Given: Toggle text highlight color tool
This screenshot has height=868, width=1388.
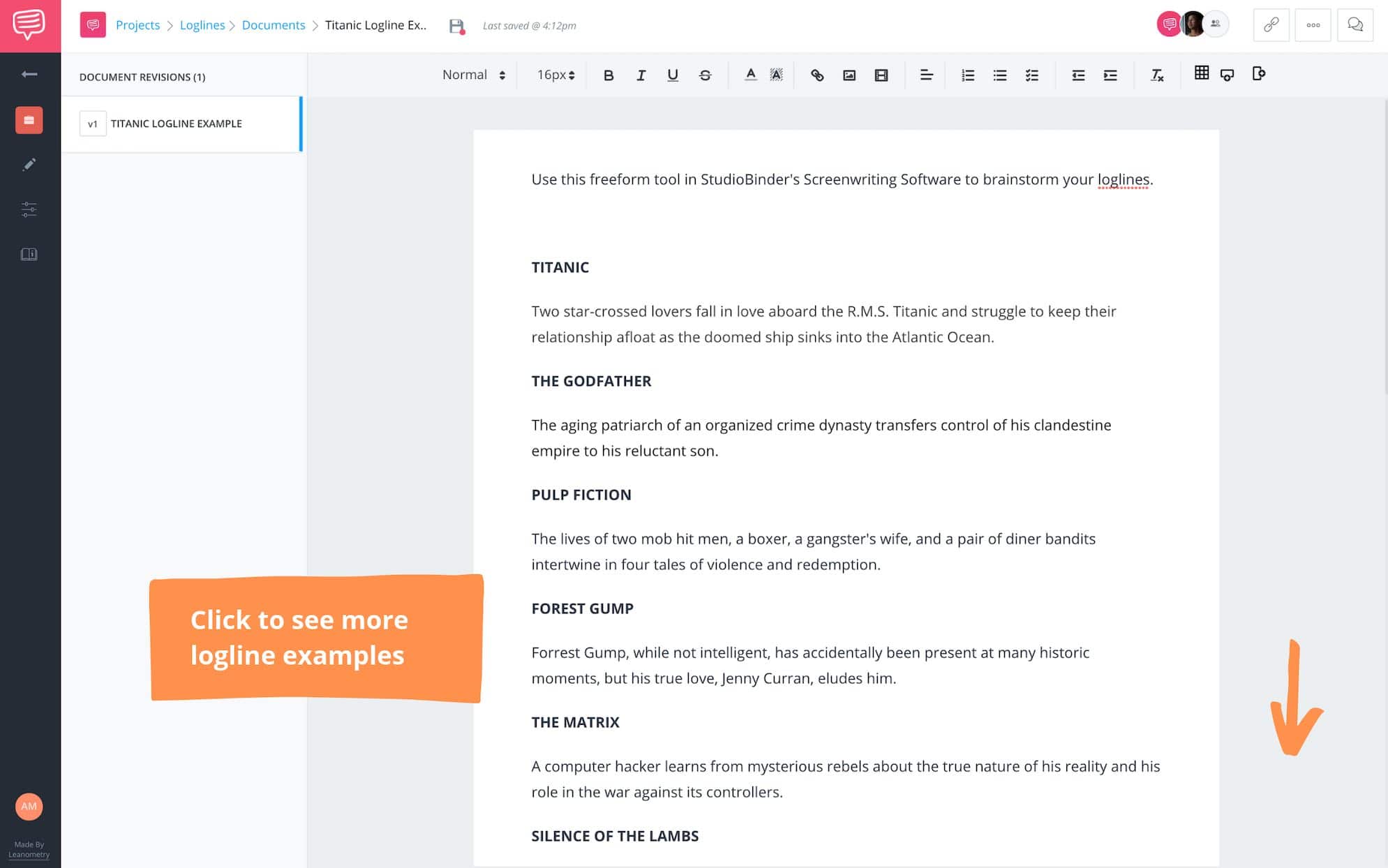Looking at the screenshot, I should 776,74.
